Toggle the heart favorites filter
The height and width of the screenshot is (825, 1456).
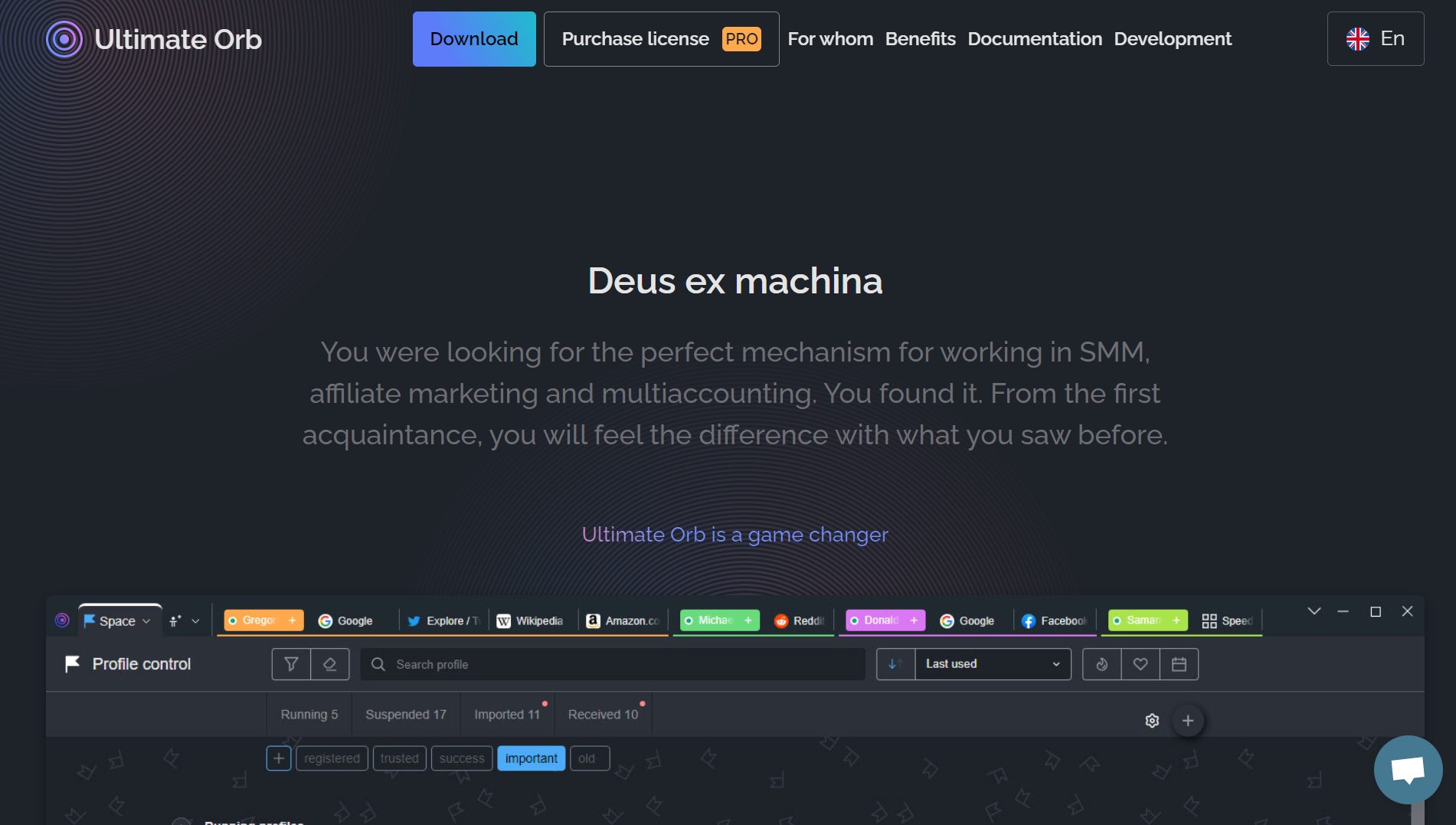click(x=1140, y=664)
